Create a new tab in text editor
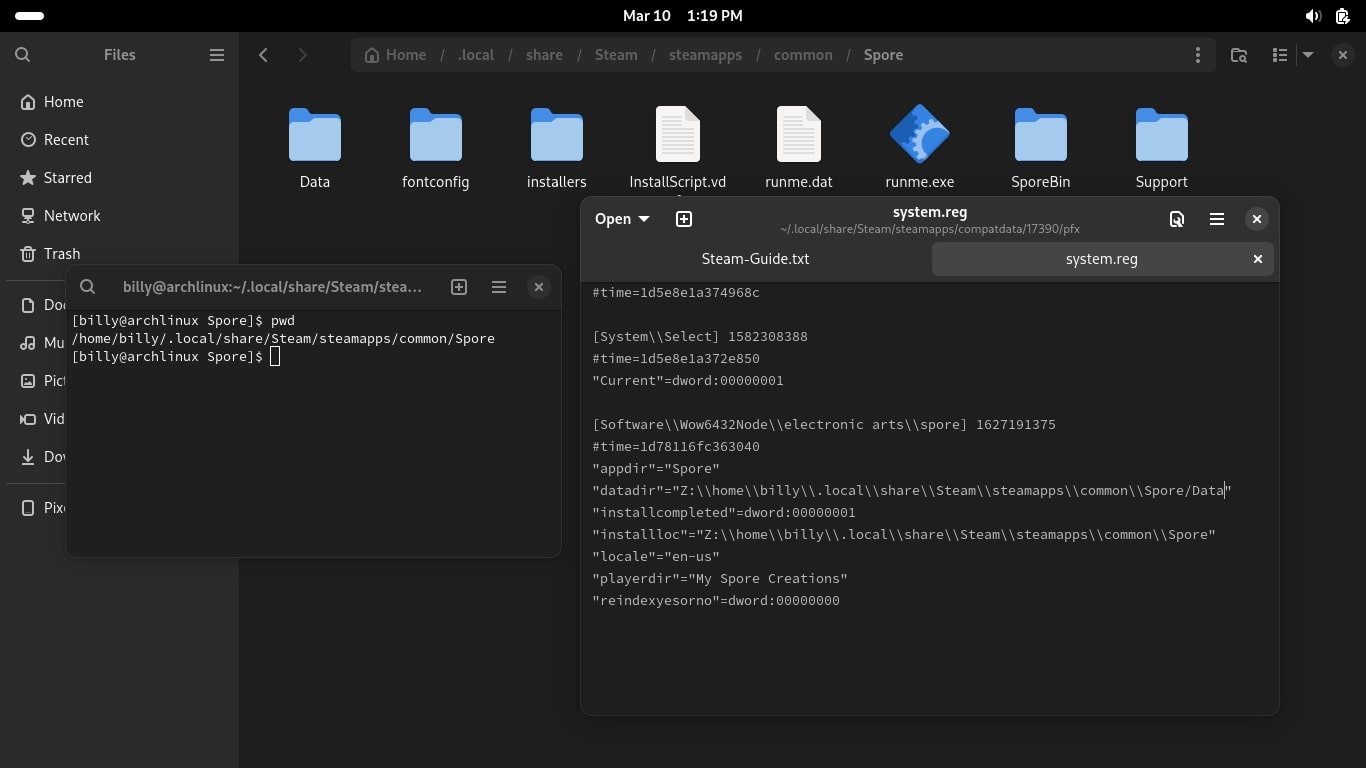Image resolution: width=1366 pixels, height=768 pixels. [684, 219]
